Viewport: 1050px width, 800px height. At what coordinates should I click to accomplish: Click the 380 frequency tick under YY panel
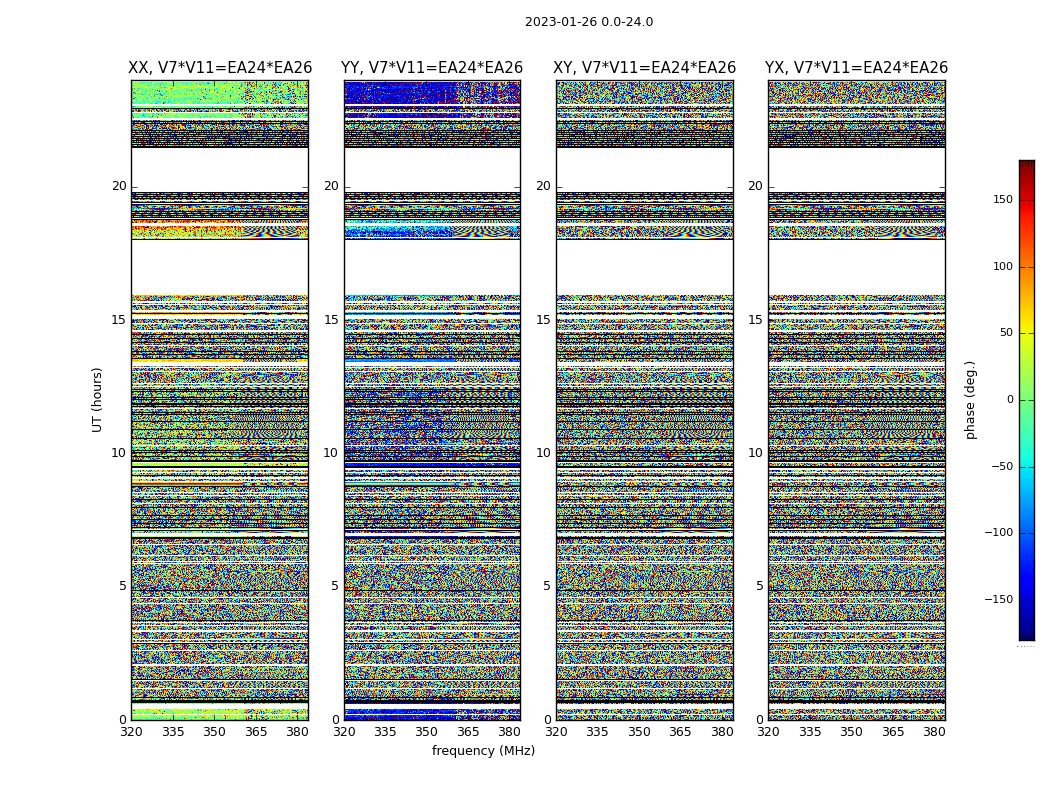[x=510, y=732]
